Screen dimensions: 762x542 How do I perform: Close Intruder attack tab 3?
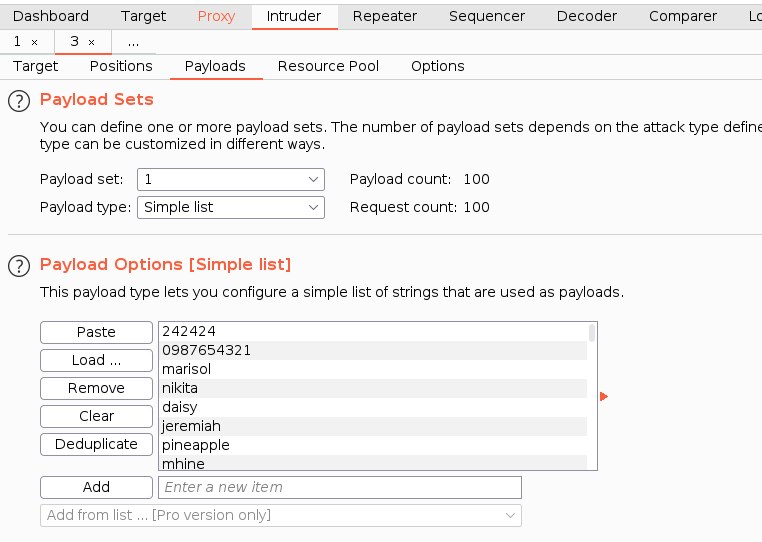[x=91, y=42]
